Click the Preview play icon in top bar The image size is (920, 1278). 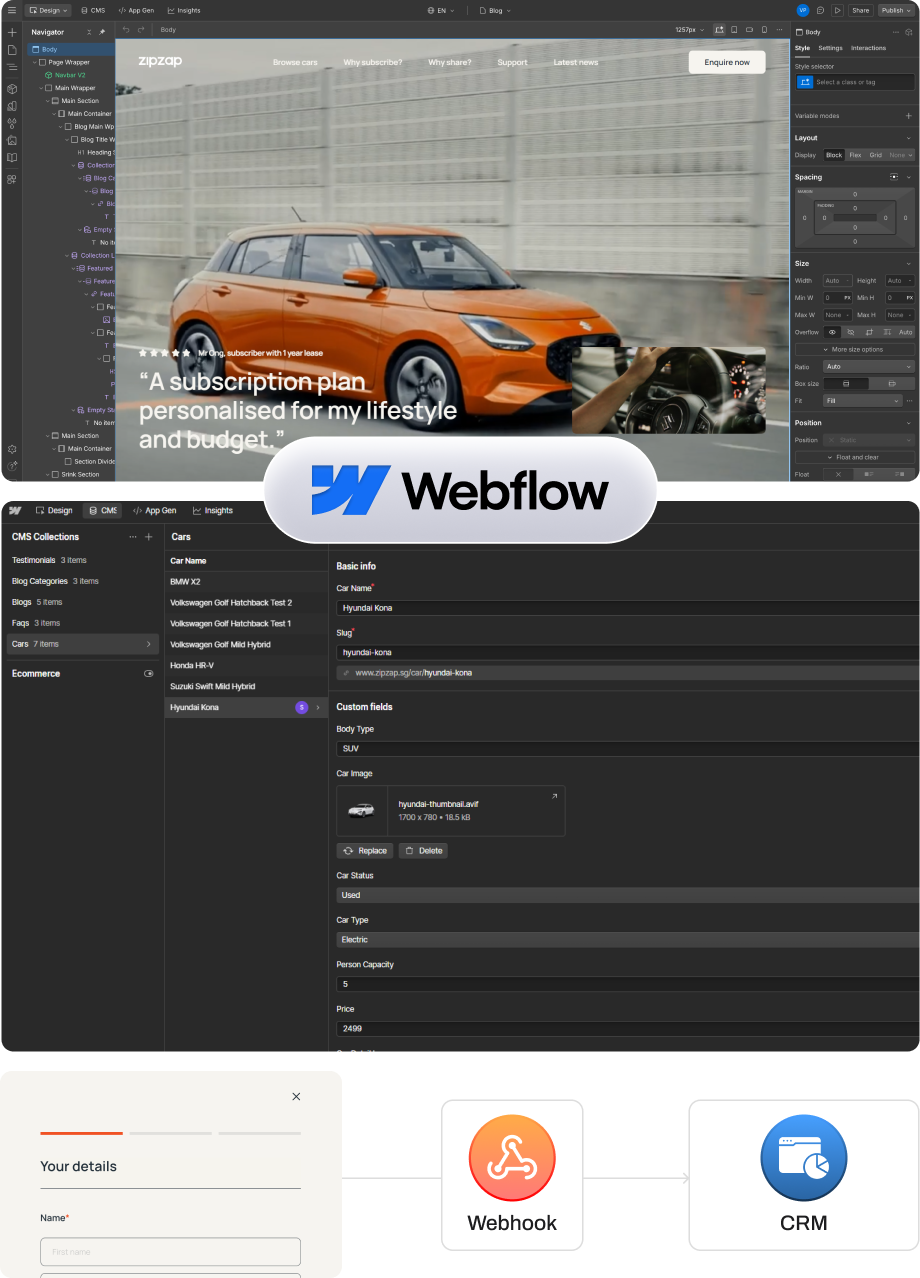(x=837, y=10)
